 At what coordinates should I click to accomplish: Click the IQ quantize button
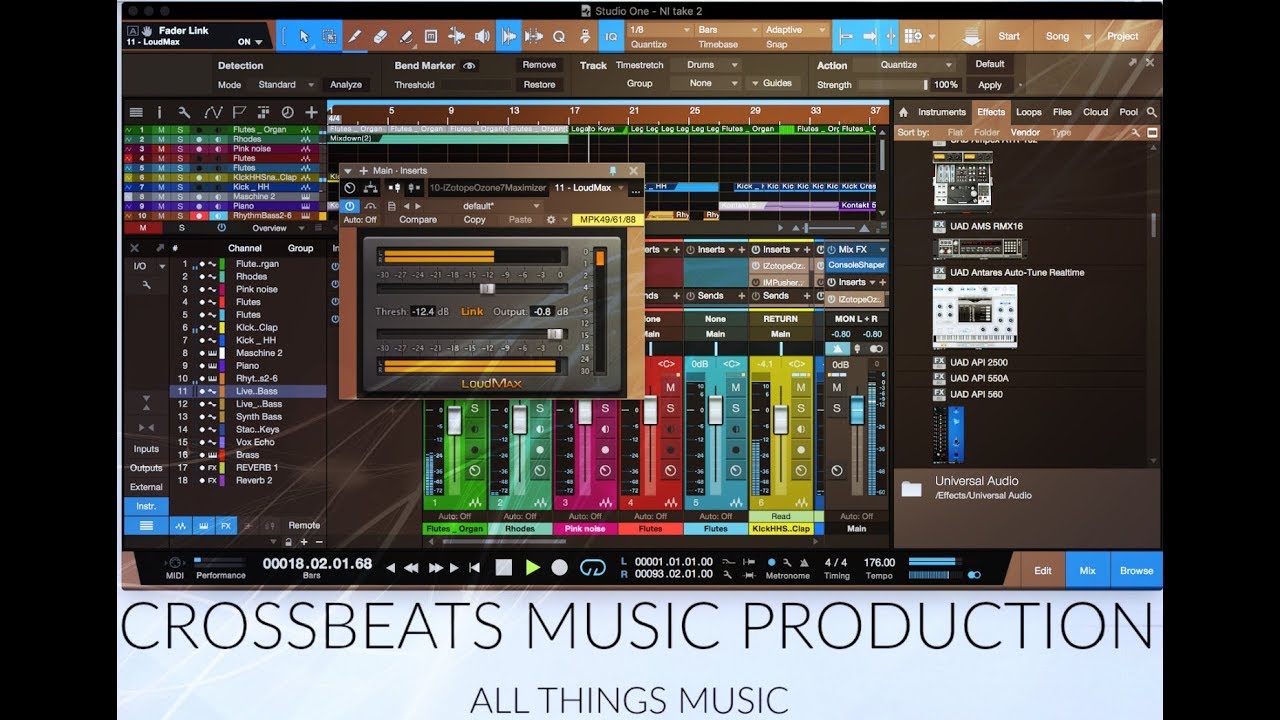tap(611, 36)
